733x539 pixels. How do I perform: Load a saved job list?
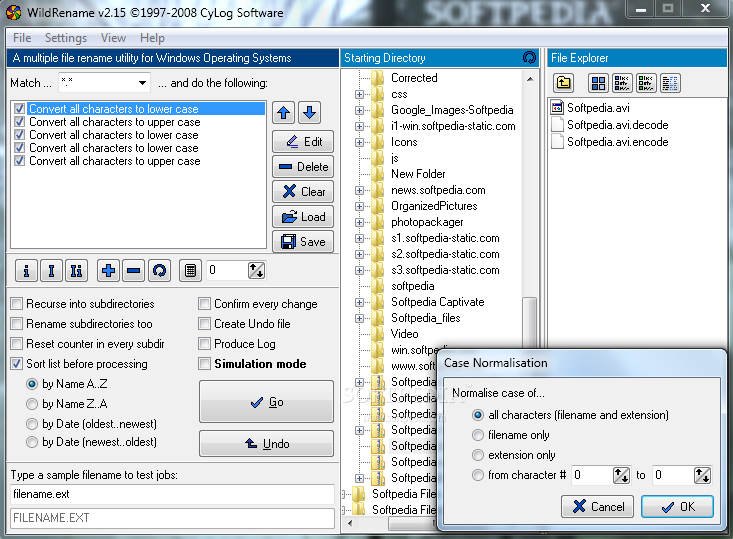303,217
